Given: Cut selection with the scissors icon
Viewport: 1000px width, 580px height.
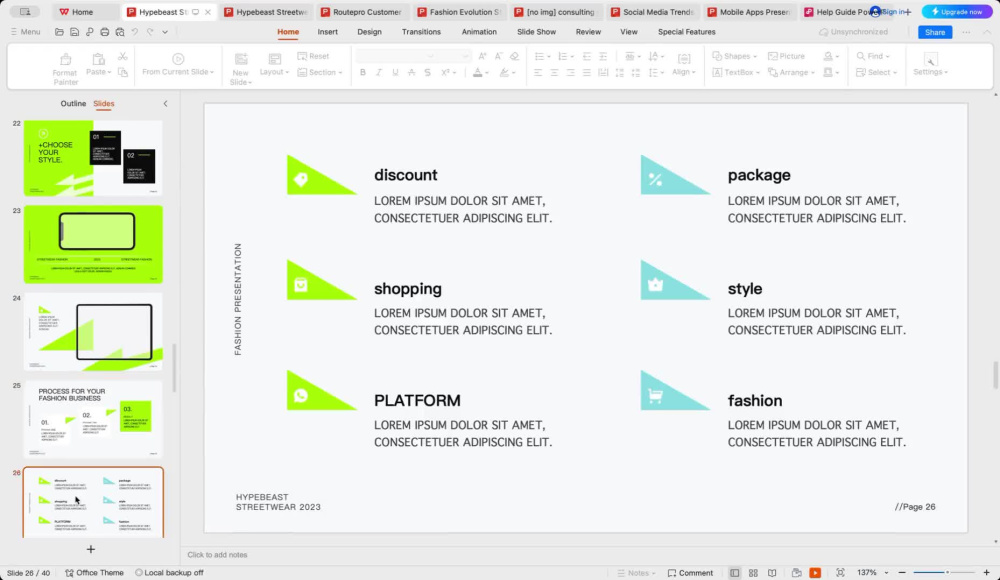Looking at the screenshot, I should click(x=122, y=57).
